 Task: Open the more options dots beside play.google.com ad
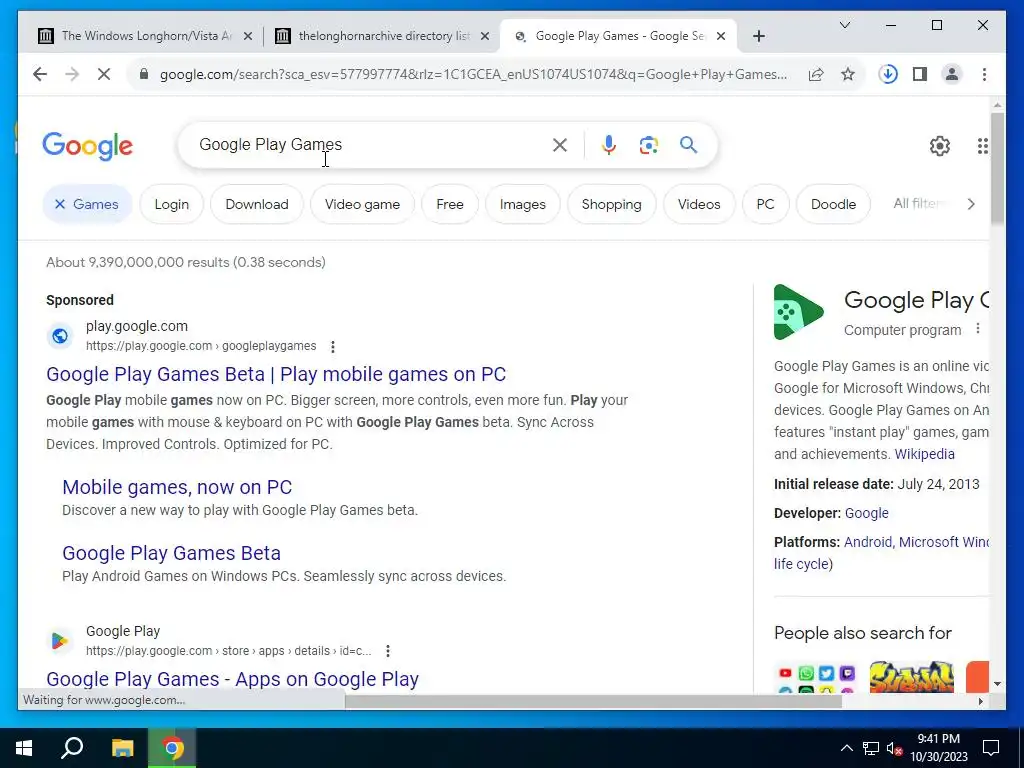point(333,347)
